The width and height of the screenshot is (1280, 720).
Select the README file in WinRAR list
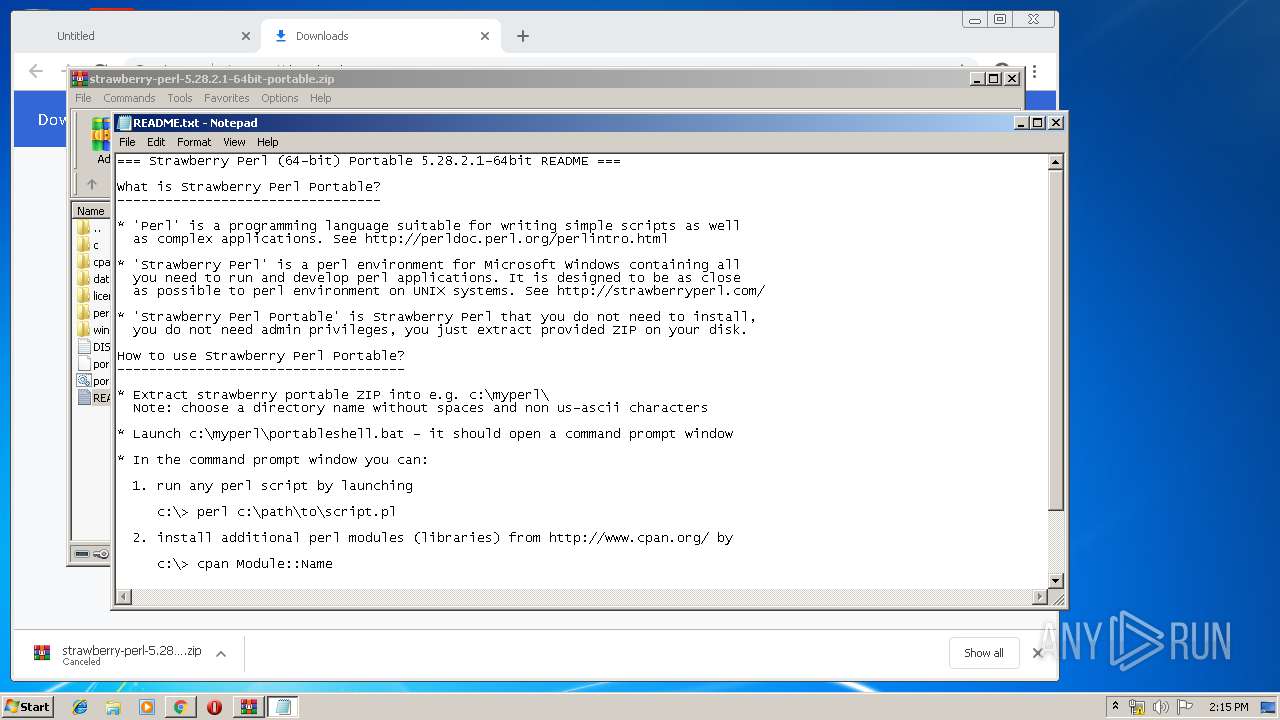[x=94, y=398]
